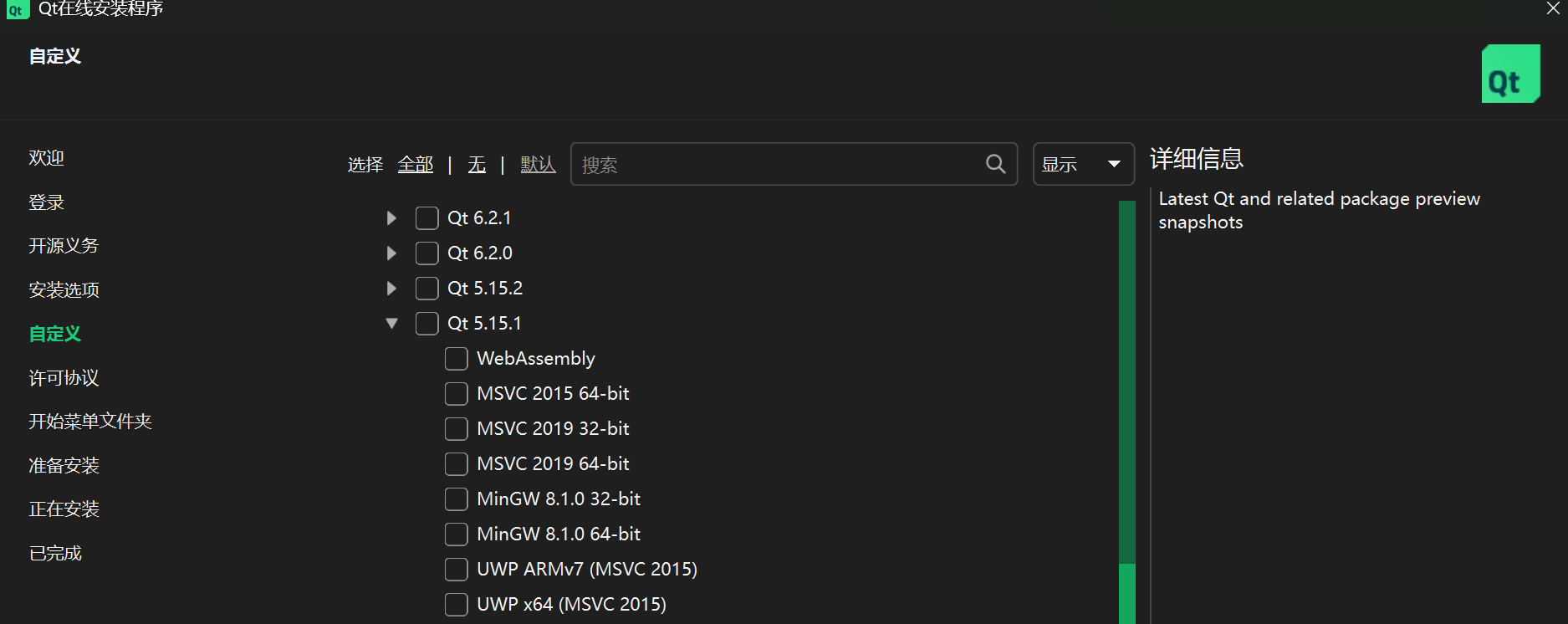The height and width of the screenshot is (624, 1568).
Task: Open the 显示 dropdown
Action: click(1083, 164)
